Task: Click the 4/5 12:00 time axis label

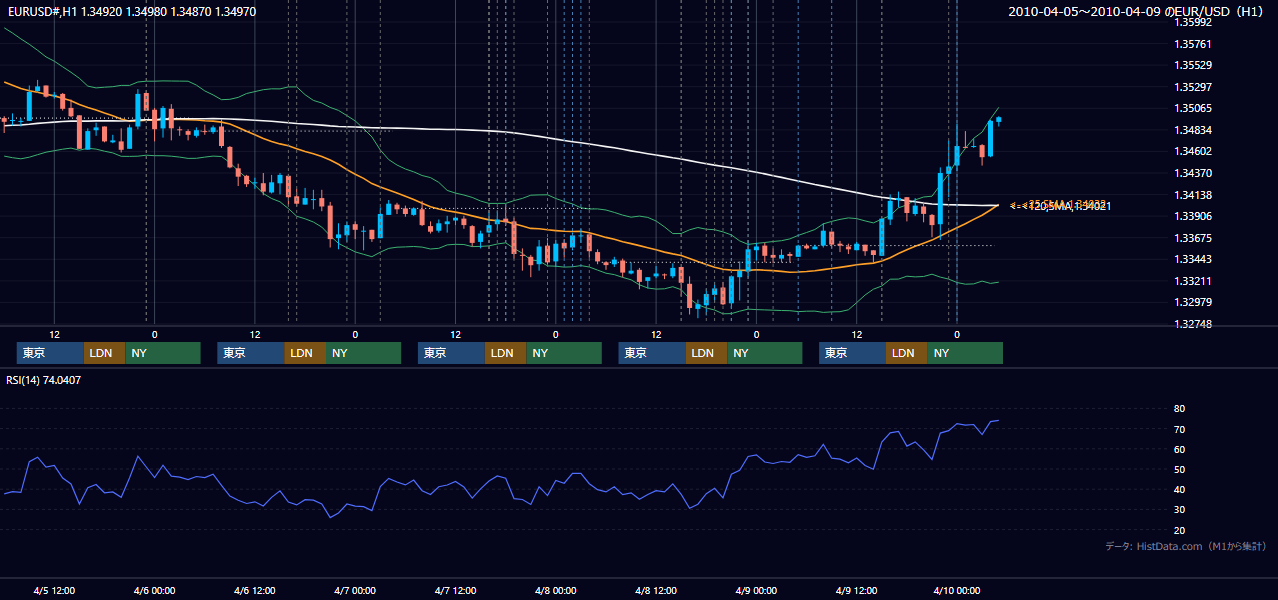Action: (54, 590)
